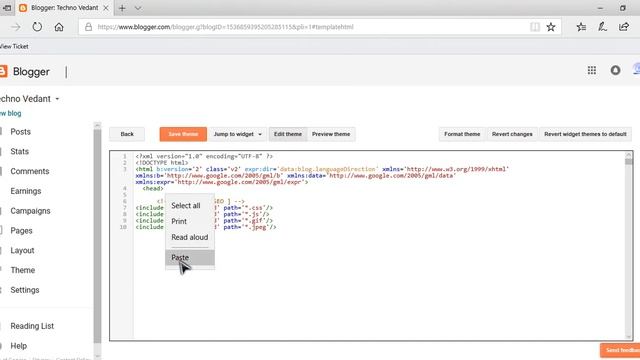Viewport: 640px width, 360px height.
Task: Set tabs aside icon
Action: coord(7,8)
